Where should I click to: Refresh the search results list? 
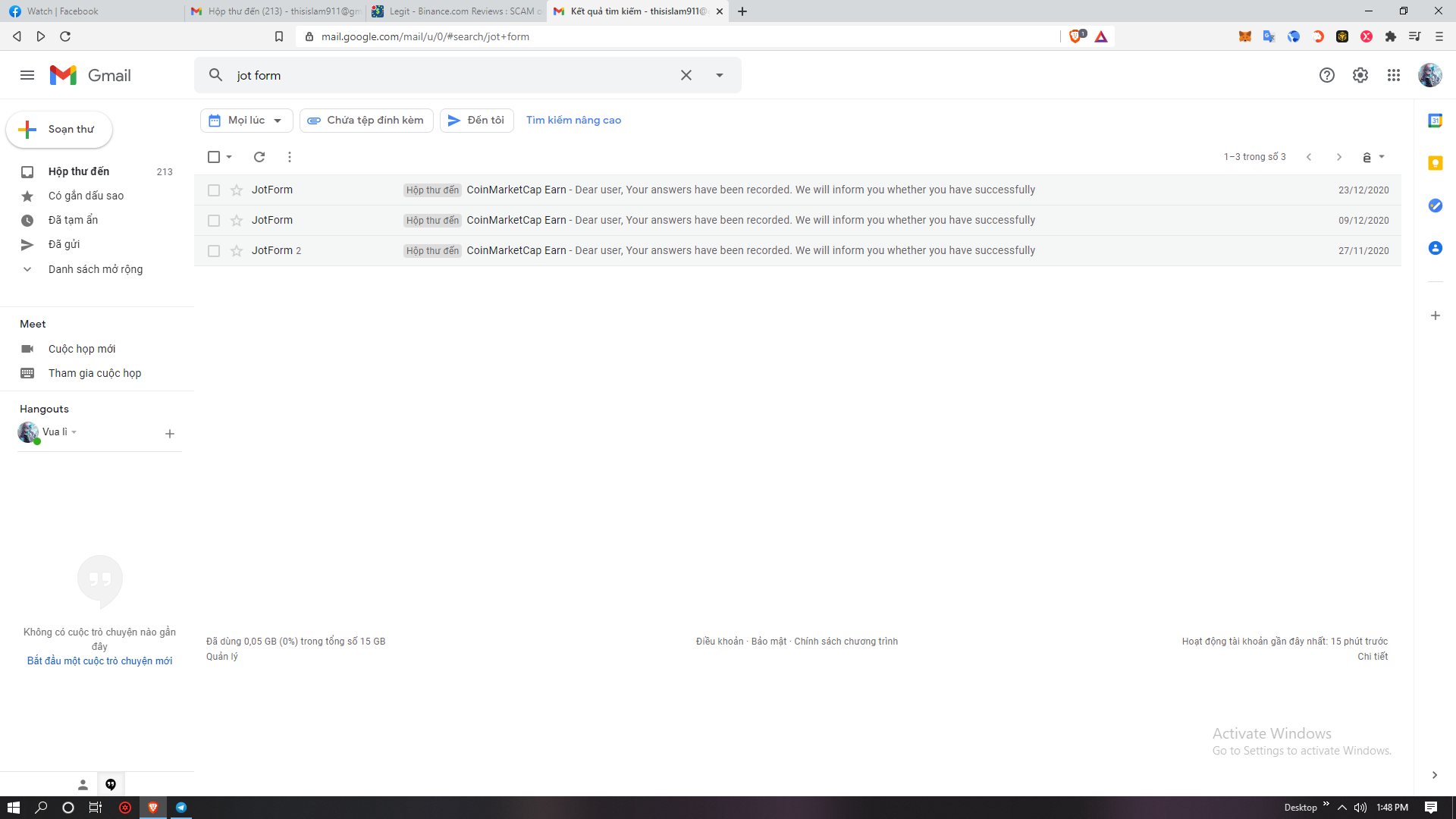259,157
